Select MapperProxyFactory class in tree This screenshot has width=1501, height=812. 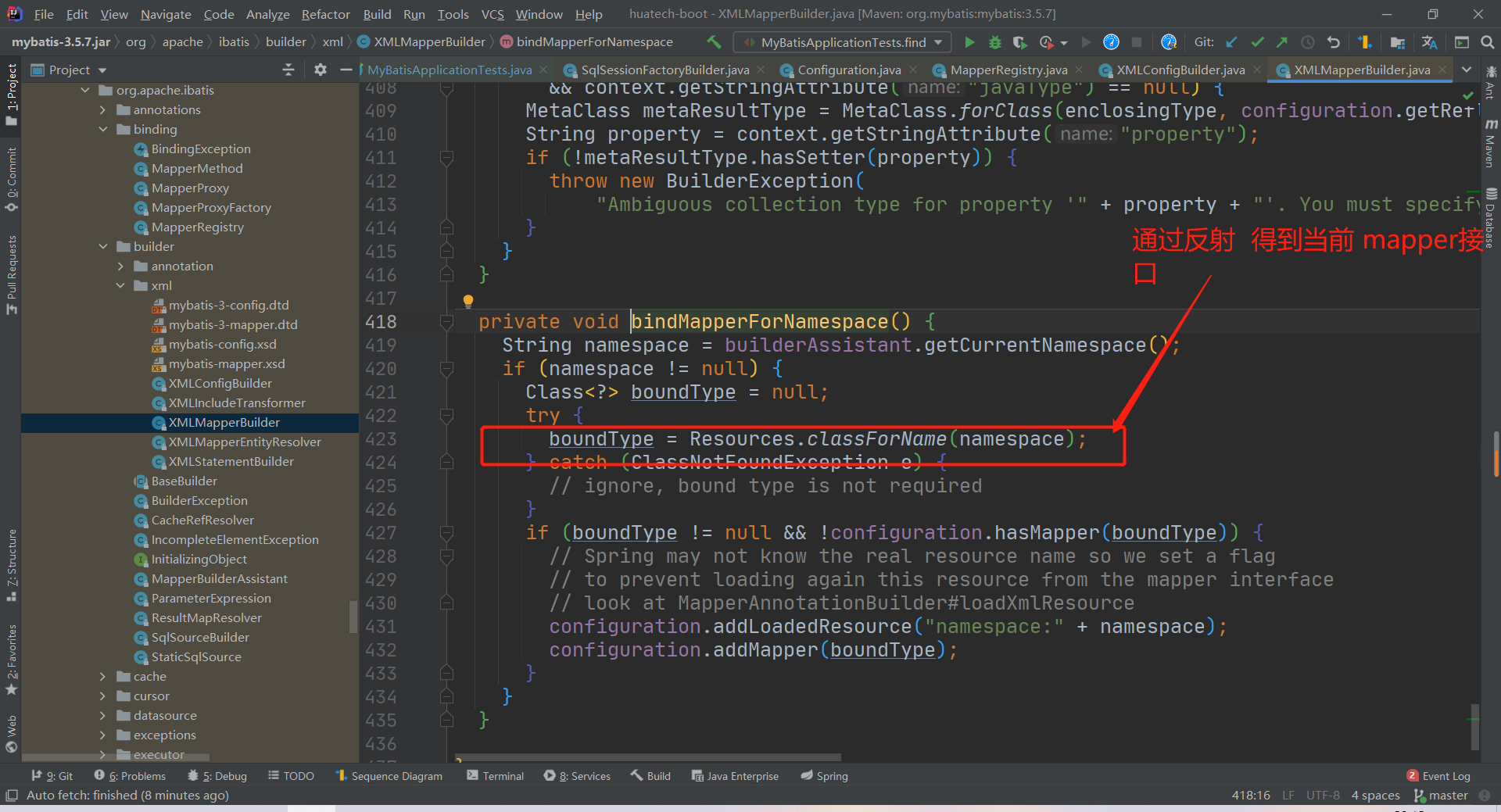[211, 207]
